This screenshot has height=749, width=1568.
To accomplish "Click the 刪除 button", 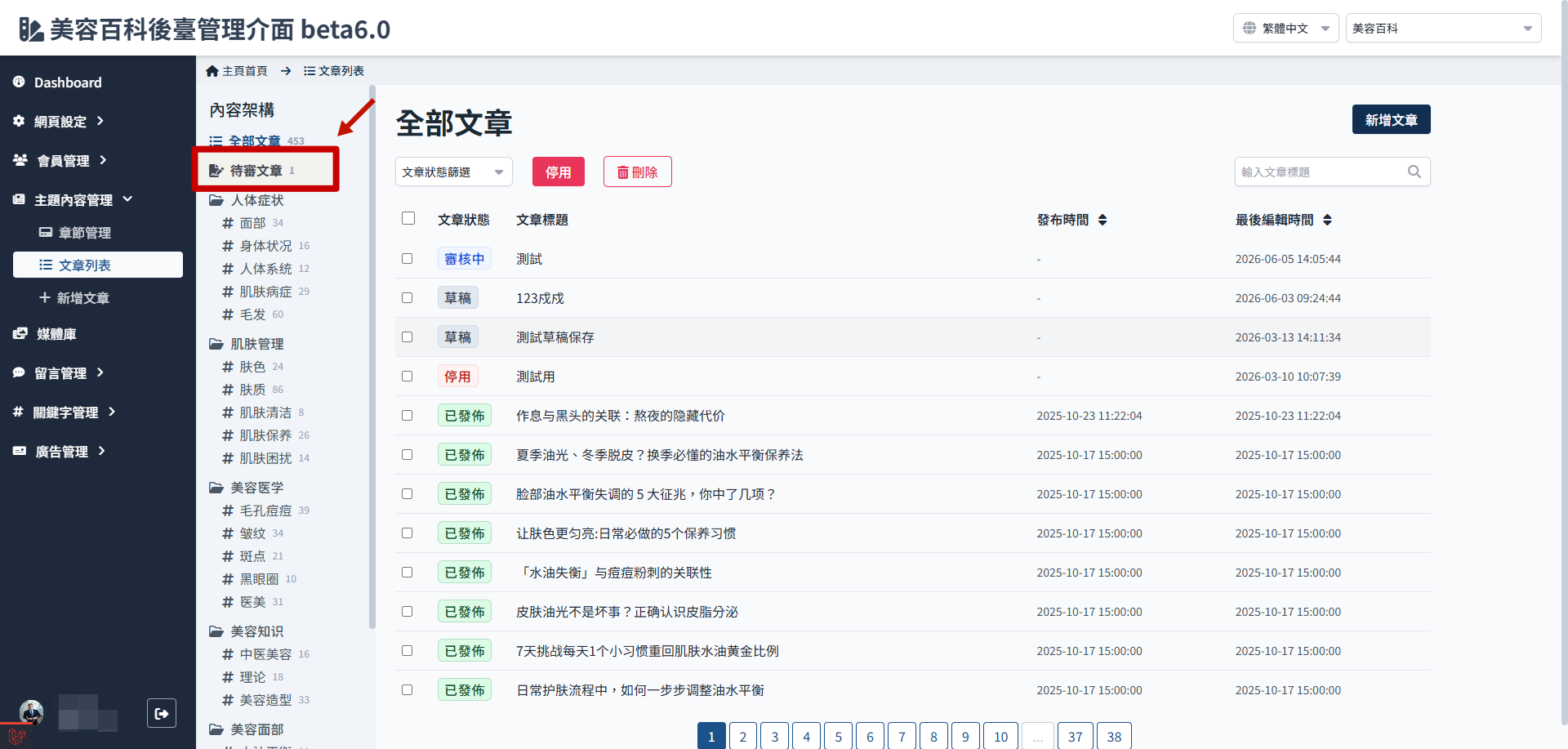I will pyautogui.click(x=638, y=172).
